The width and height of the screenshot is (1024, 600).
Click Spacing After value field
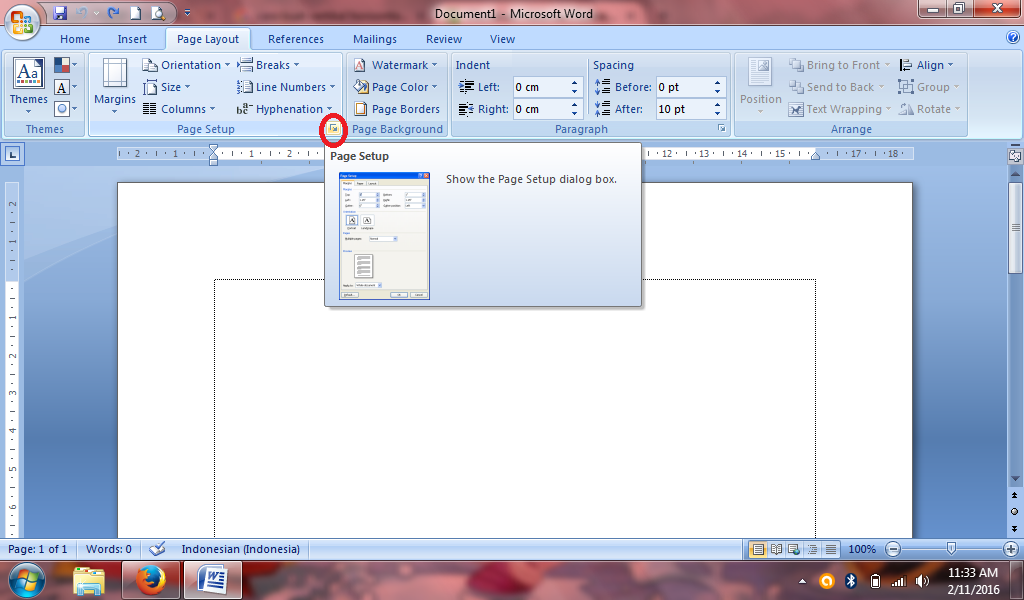pos(684,109)
